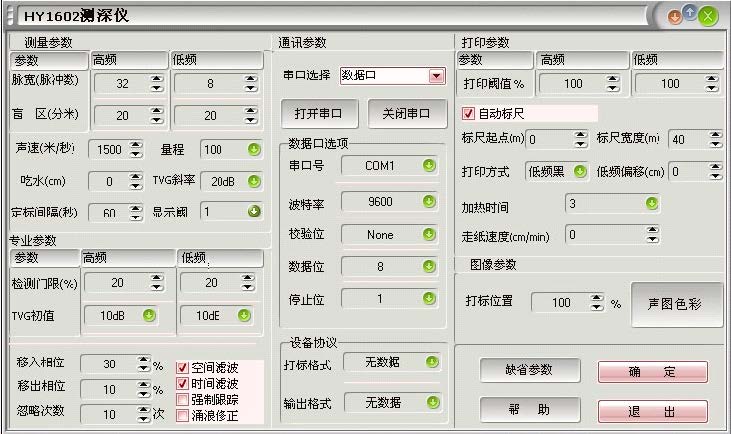Screen dimensions: 731x434
Task: Open the 输出格式 无数据 dropdown
Action: pyautogui.click(x=433, y=402)
